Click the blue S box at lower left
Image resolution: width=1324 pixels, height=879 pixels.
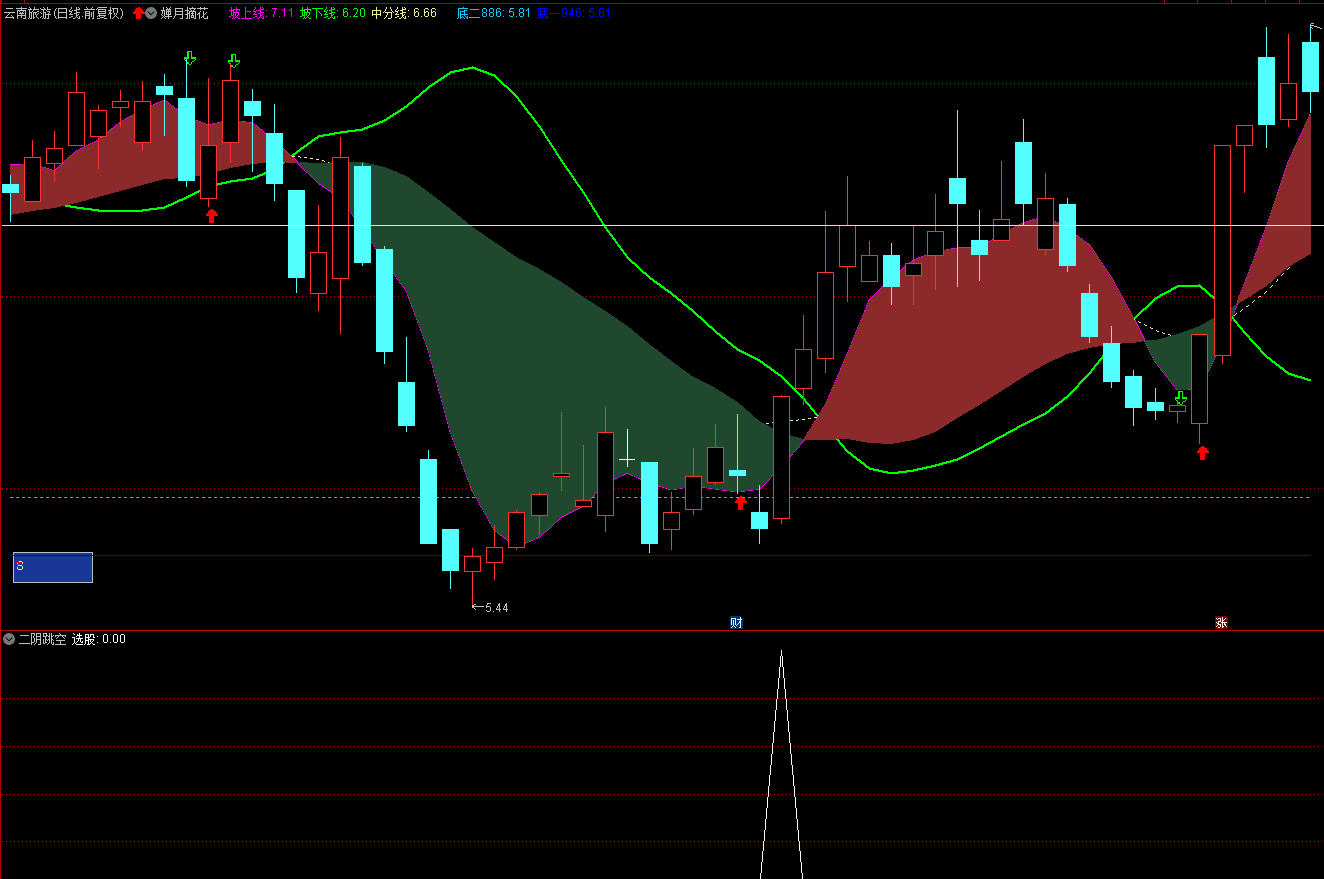coord(53,567)
